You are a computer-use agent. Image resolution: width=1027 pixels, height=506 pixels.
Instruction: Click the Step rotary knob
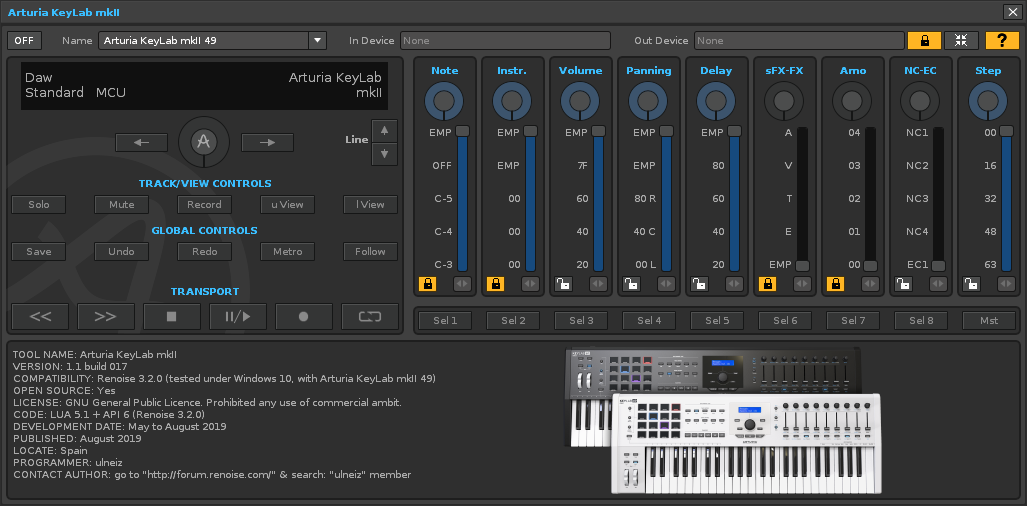[988, 101]
